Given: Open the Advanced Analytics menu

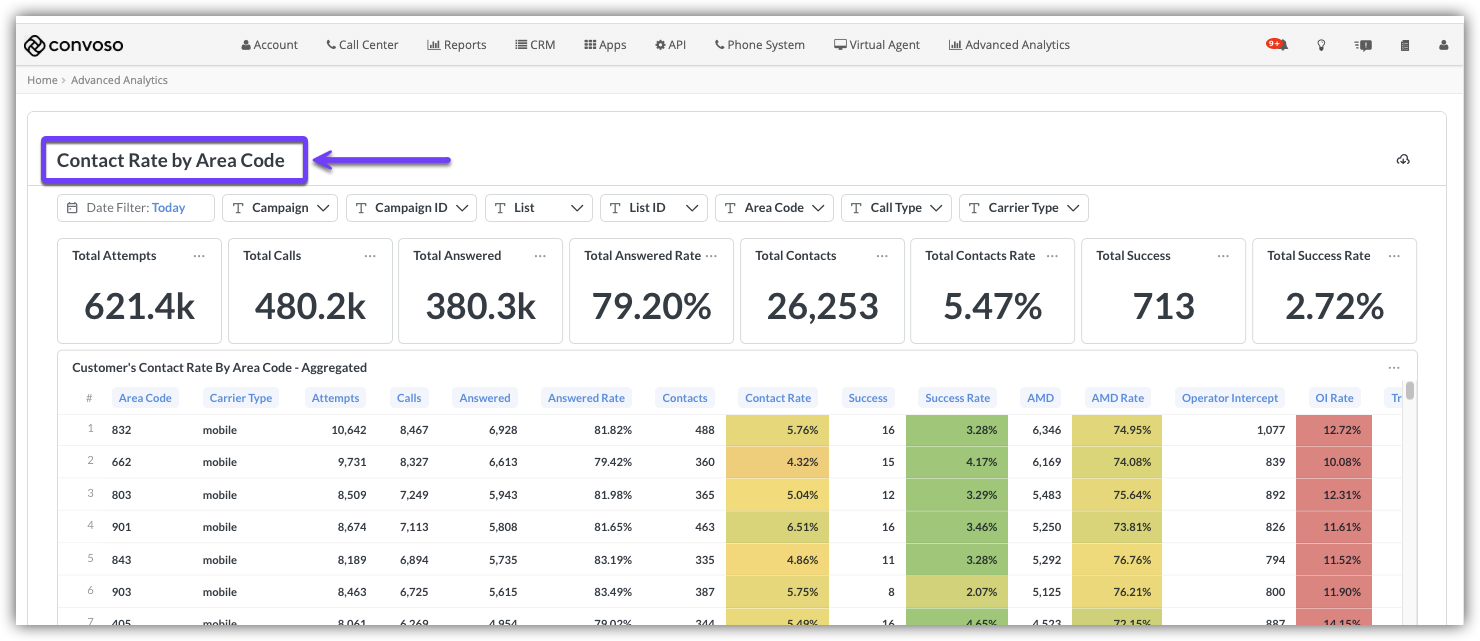Looking at the screenshot, I should pos(1009,45).
